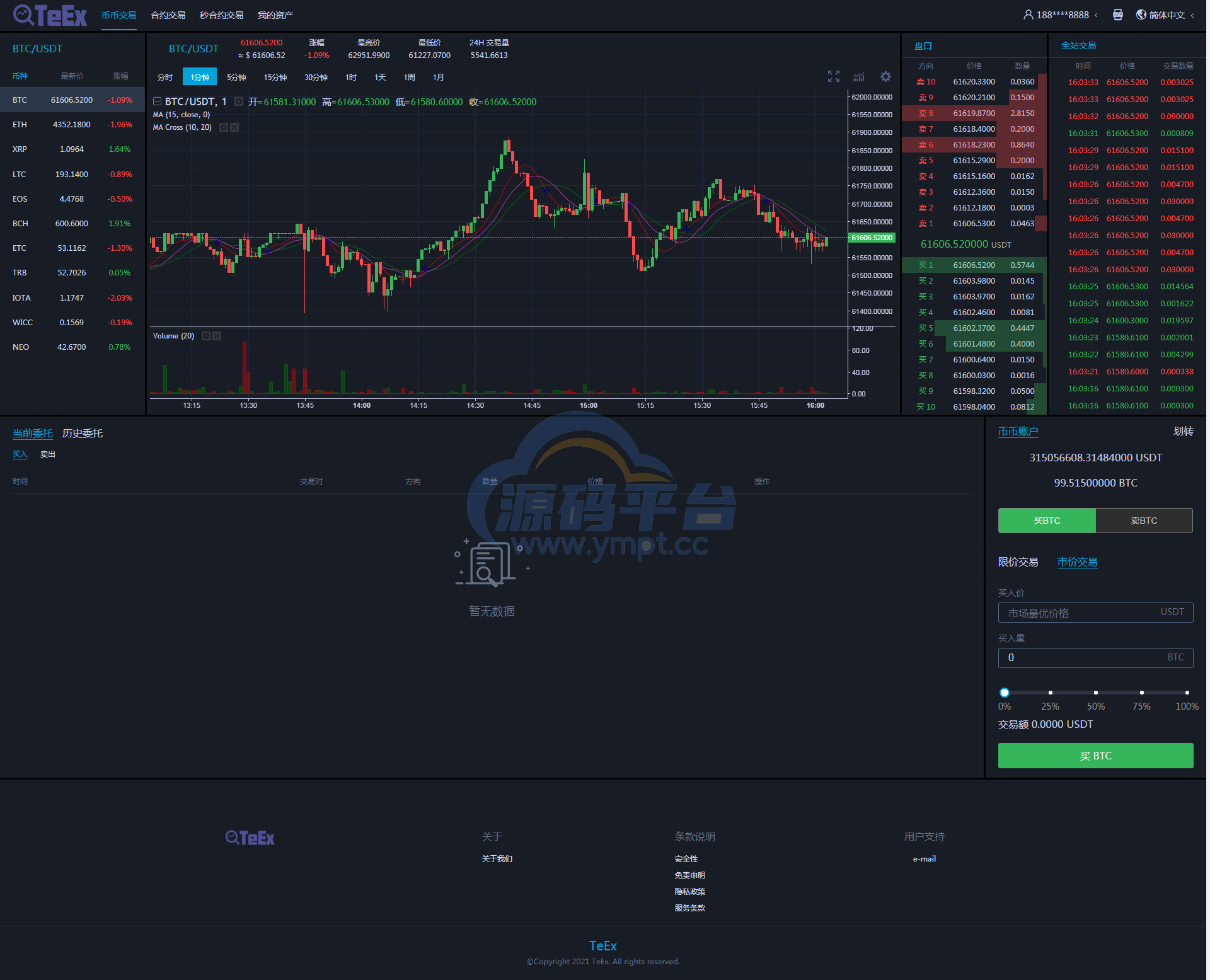Select the 卖BTC side toggle
The width and height of the screenshot is (1210, 980).
pyautogui.click(x=1144, y=521)
